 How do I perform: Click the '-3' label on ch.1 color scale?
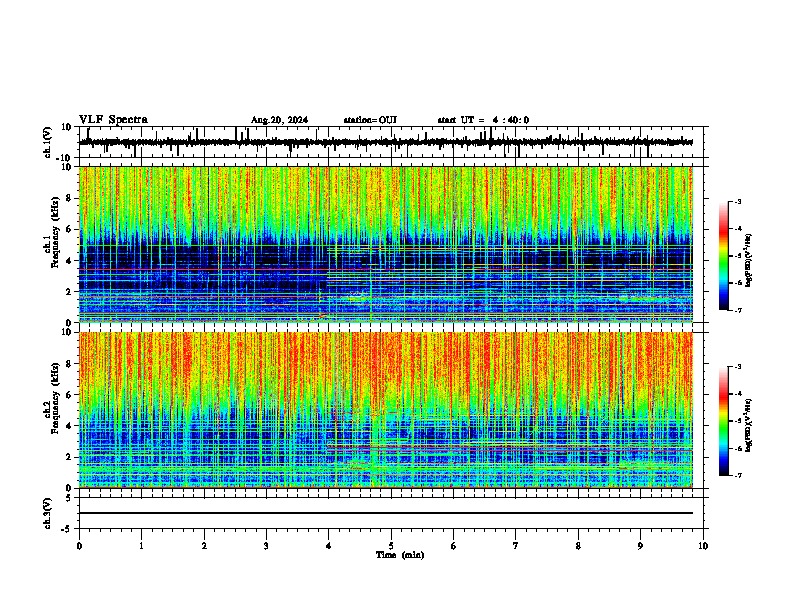738,201
